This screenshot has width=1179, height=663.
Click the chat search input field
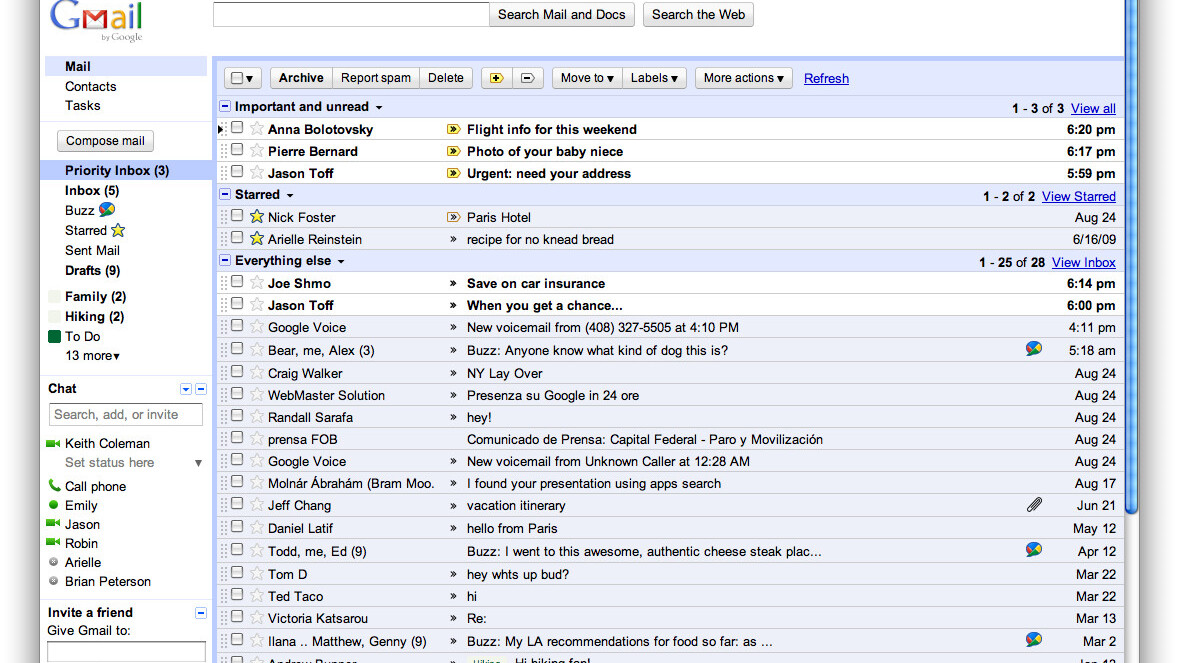click(x=126, y=414)
